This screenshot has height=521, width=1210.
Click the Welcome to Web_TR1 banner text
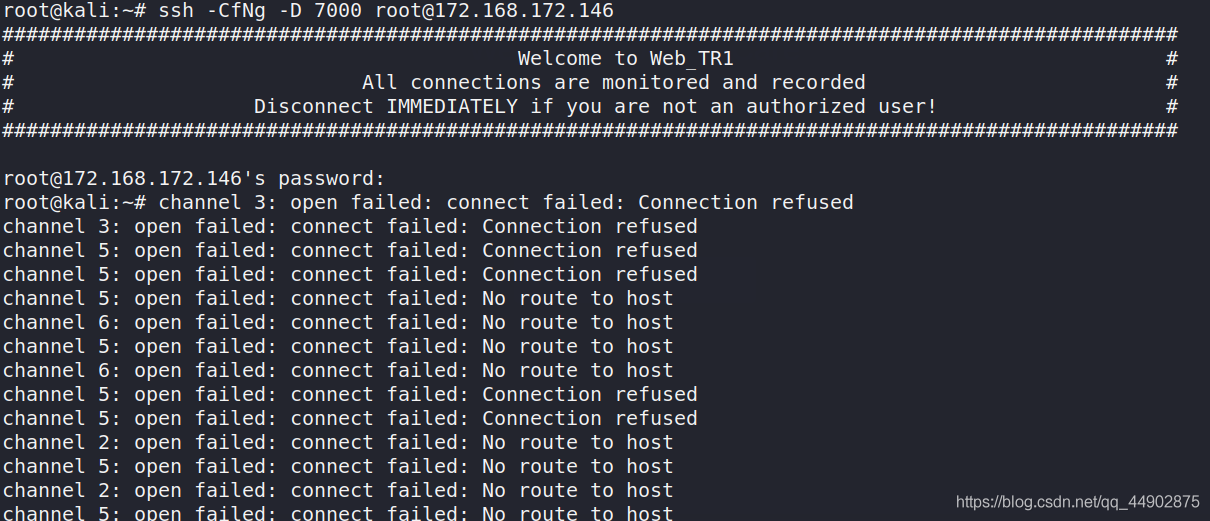[x=625, y=59]
